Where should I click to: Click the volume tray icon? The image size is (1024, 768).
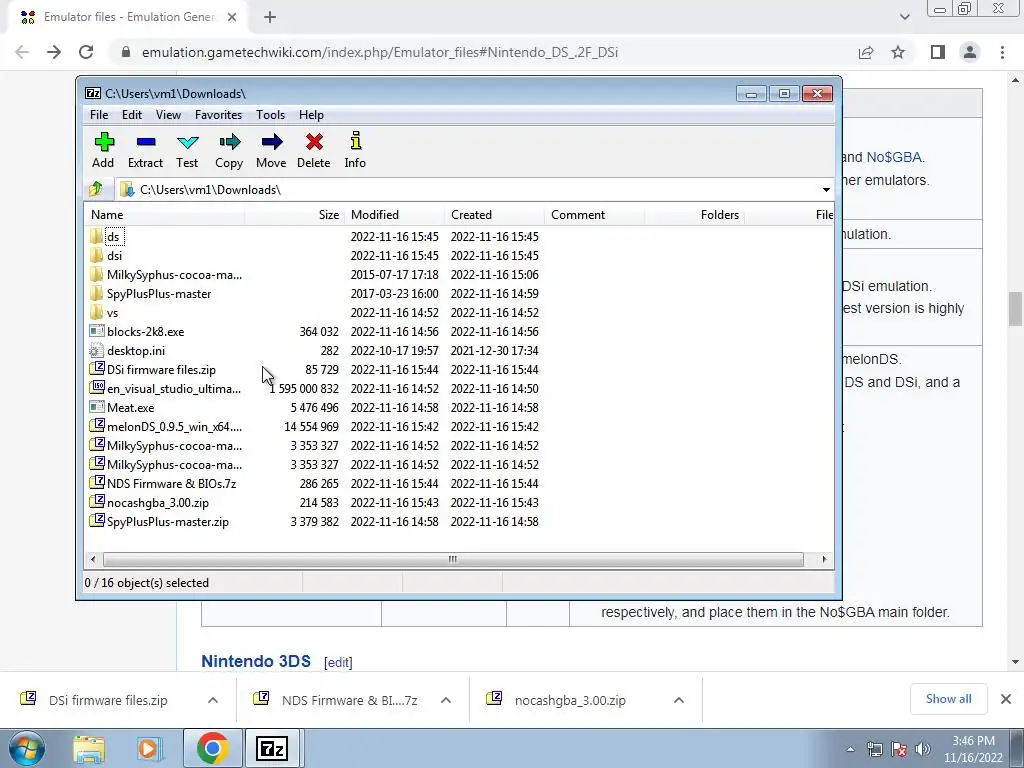(923, 749)
